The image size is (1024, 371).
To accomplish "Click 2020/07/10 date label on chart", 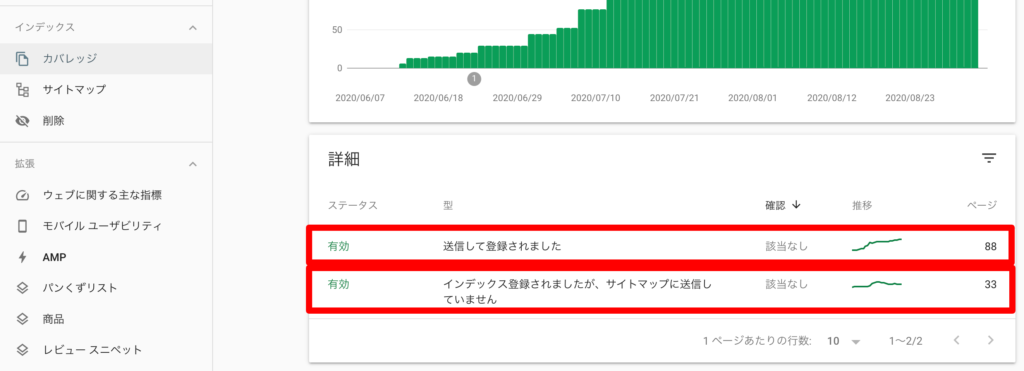I will coord(596,98).
